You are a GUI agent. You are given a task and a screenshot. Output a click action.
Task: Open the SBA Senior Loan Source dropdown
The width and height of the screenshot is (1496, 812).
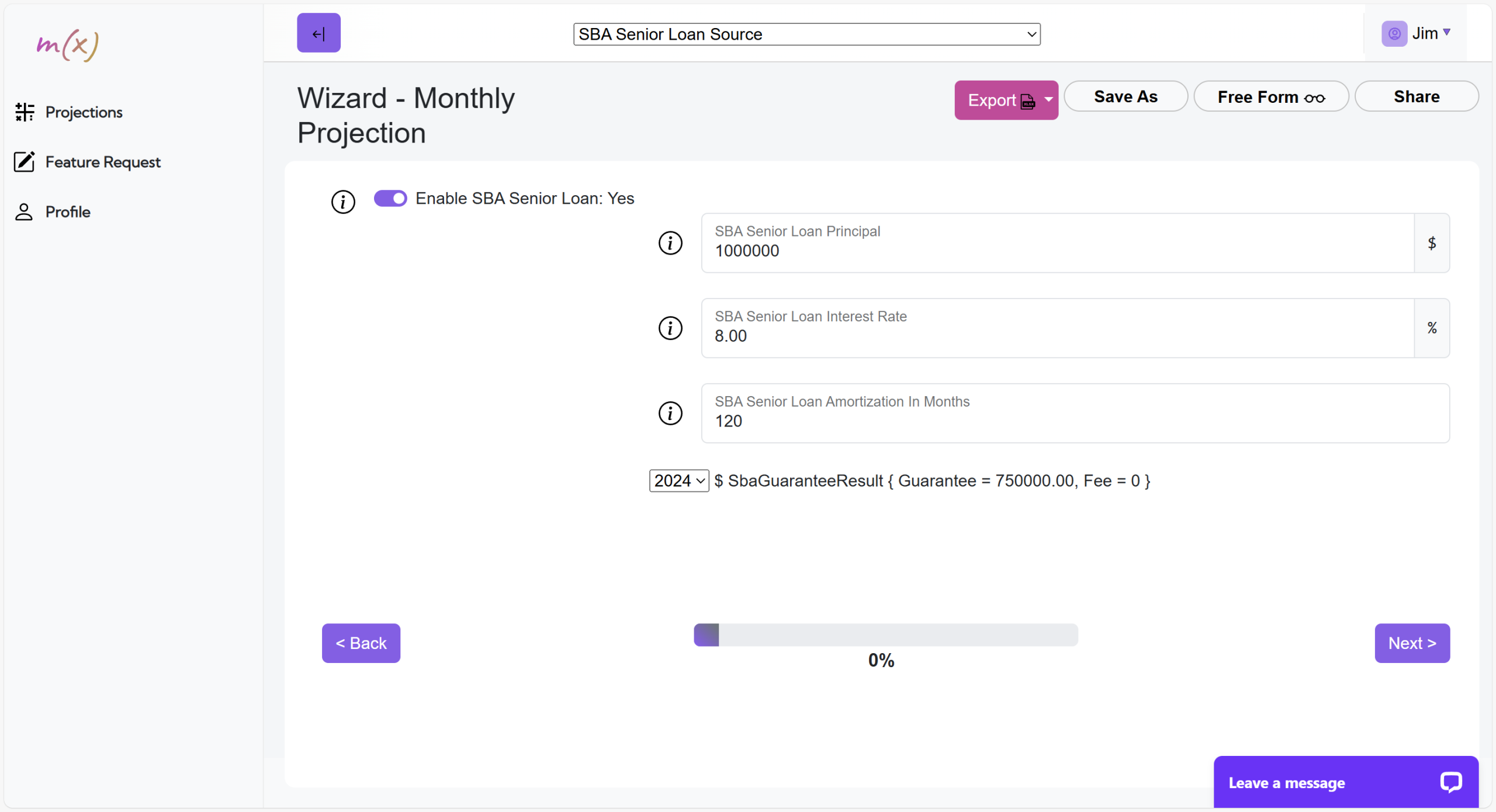click(806, 34)
